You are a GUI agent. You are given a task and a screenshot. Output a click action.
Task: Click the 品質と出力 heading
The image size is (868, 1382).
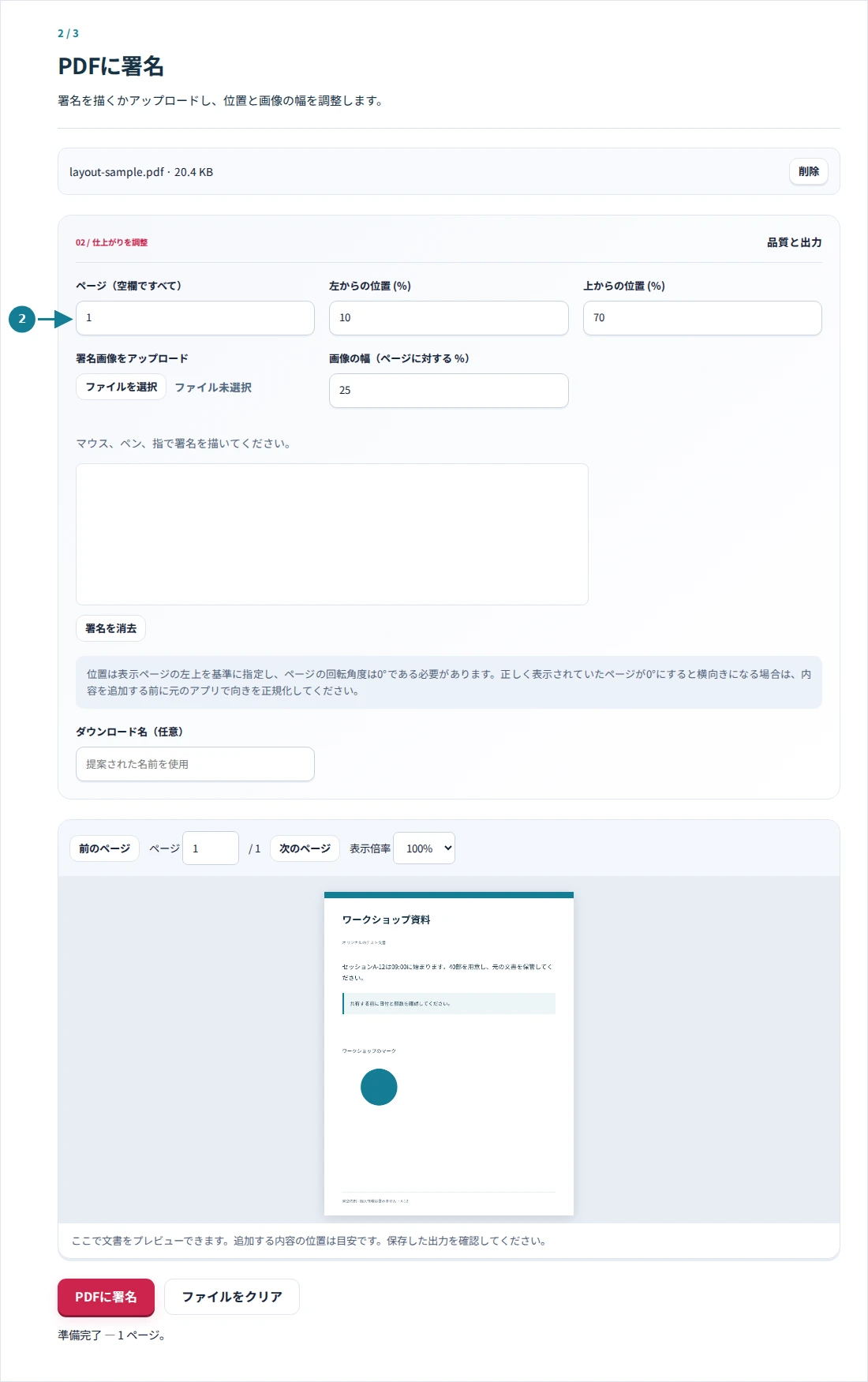click(795, 242)
